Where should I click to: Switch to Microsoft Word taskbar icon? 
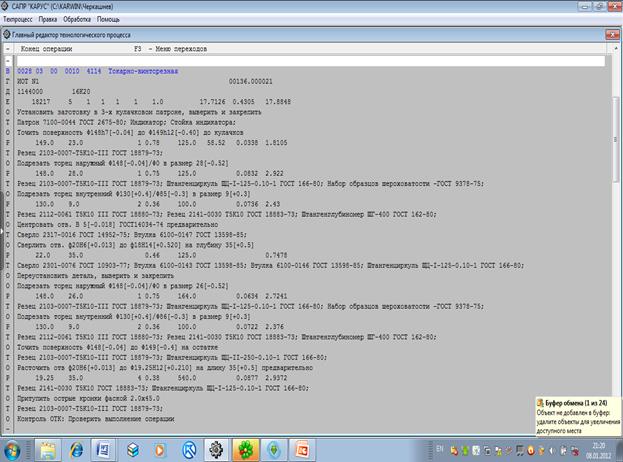click(x=104, y=450)
